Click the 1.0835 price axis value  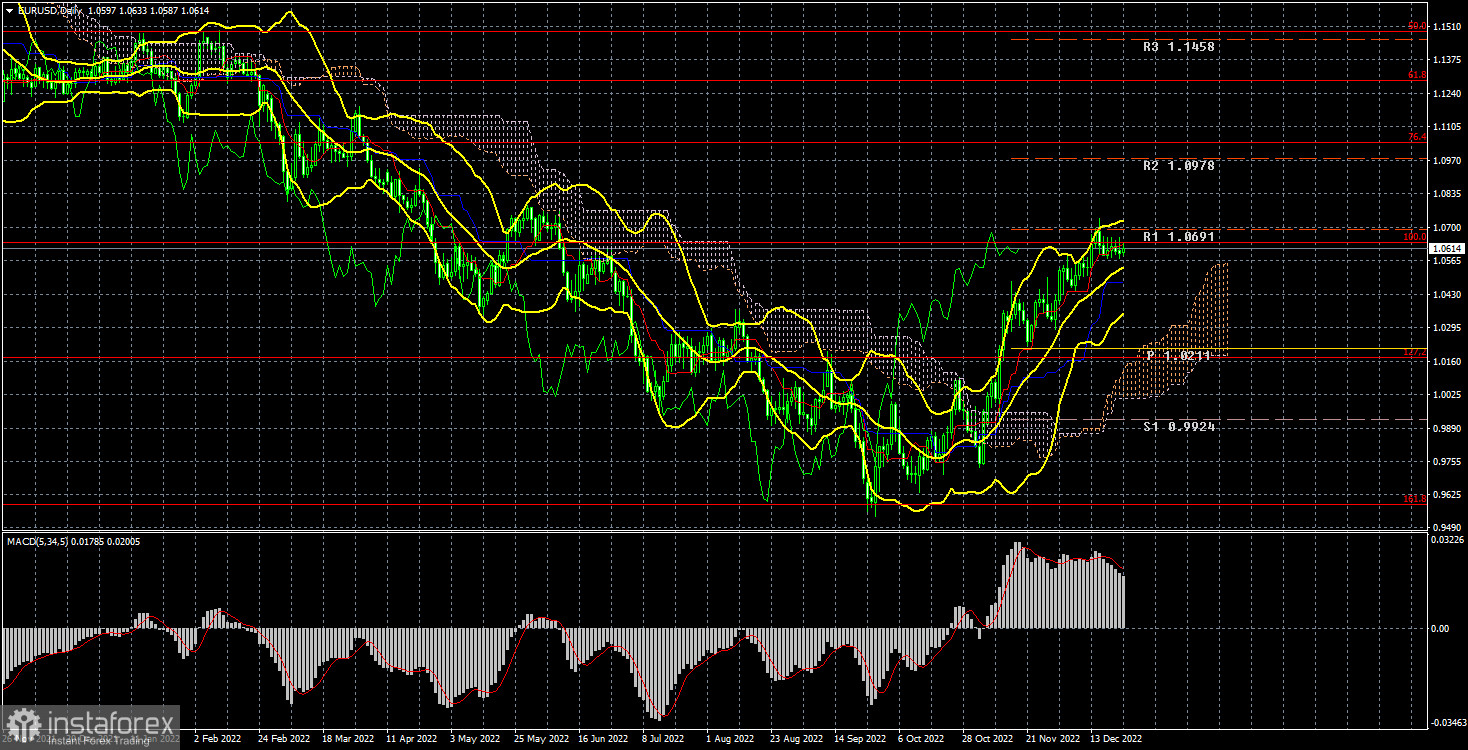(1447, 193)
